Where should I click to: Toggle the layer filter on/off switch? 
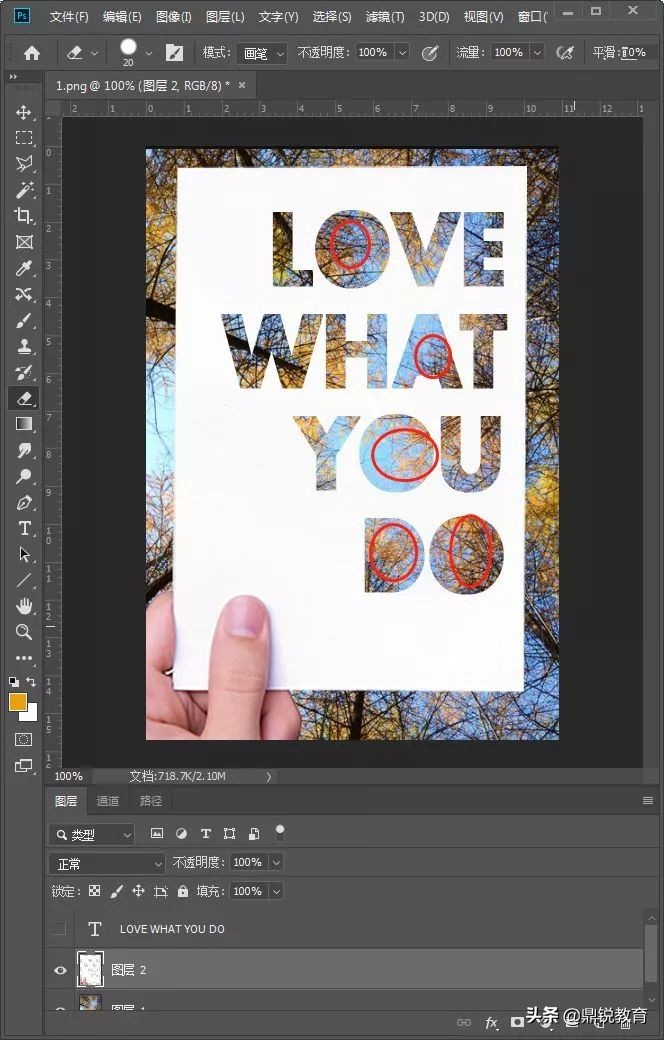click(280, 831)
